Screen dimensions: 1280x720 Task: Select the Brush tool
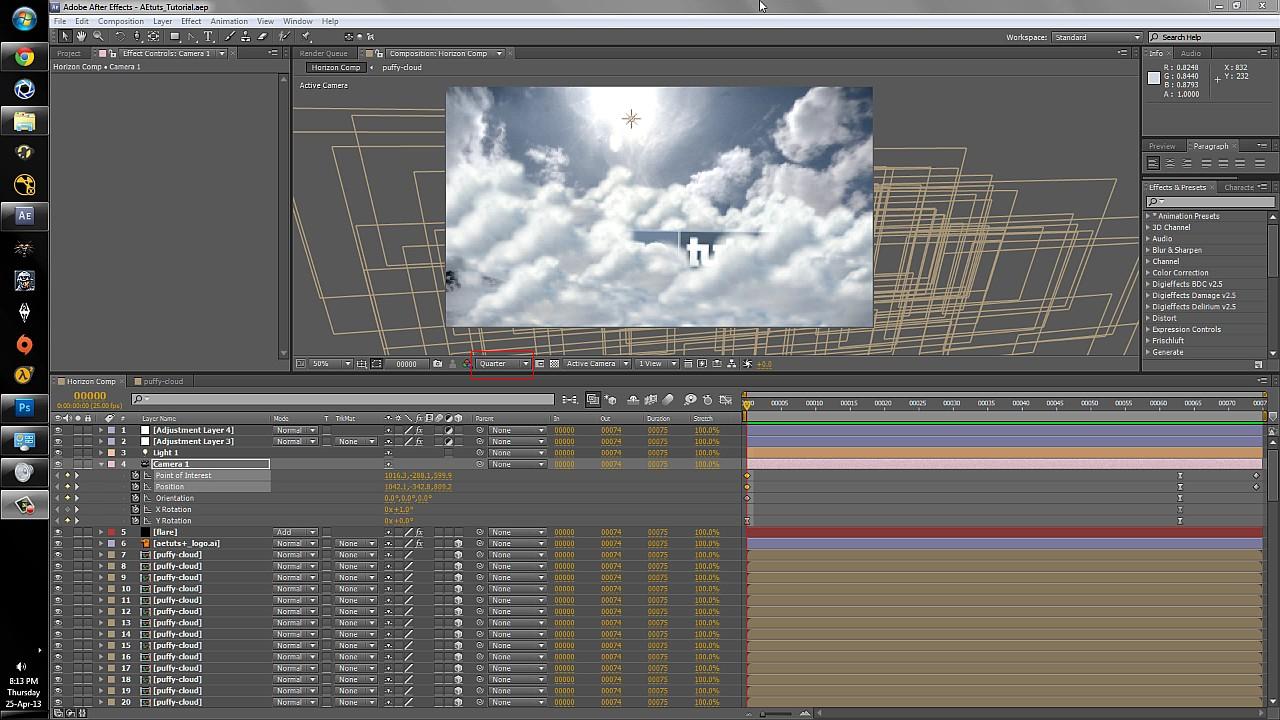pos(229,36)
